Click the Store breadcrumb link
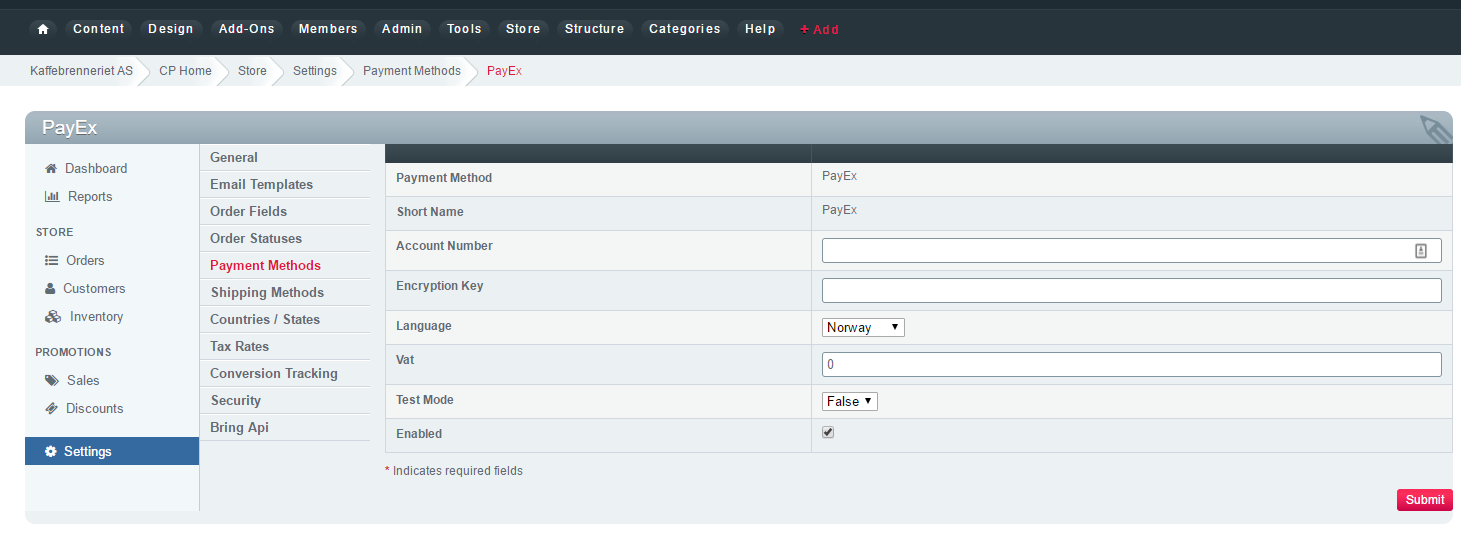The image size is (1461, 541). click(x=252, y=71)
